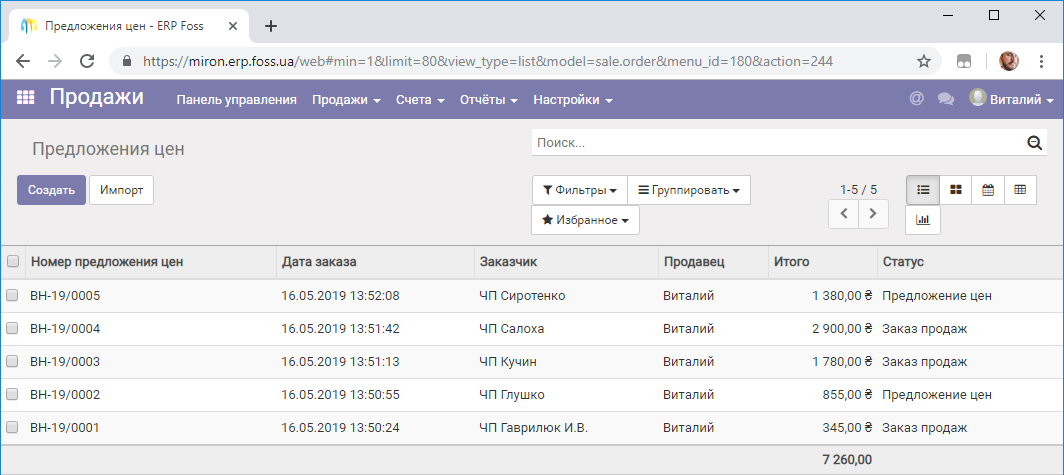Viewport: 1064px width, 475px height.
Task: Open the graph view icon
Action: point(923,220)
